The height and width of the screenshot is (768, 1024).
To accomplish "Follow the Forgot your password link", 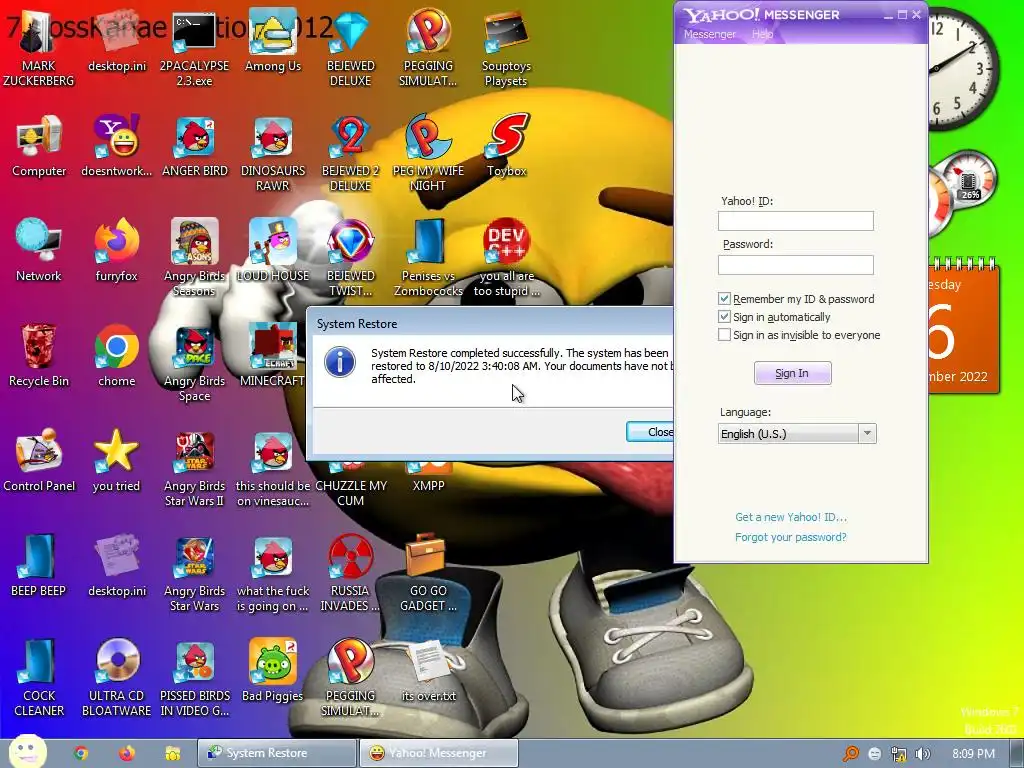I will point(790,537).
